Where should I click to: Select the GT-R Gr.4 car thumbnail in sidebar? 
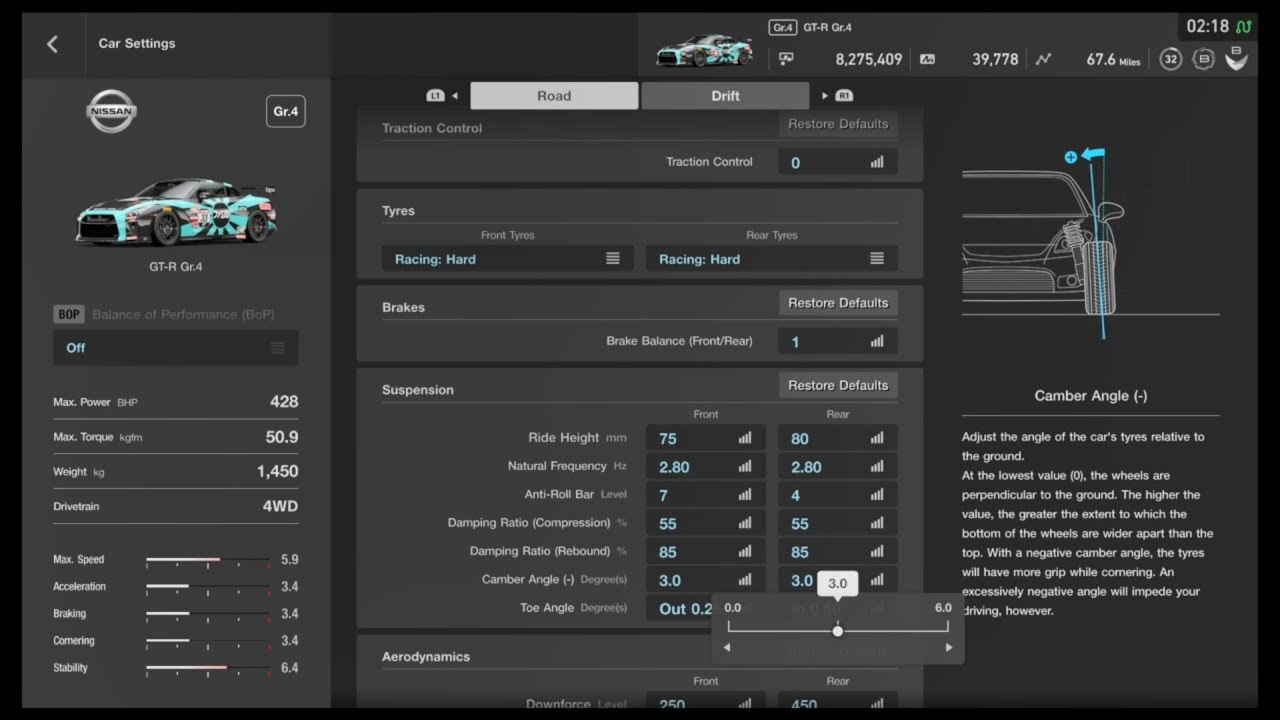coord(176,212)
